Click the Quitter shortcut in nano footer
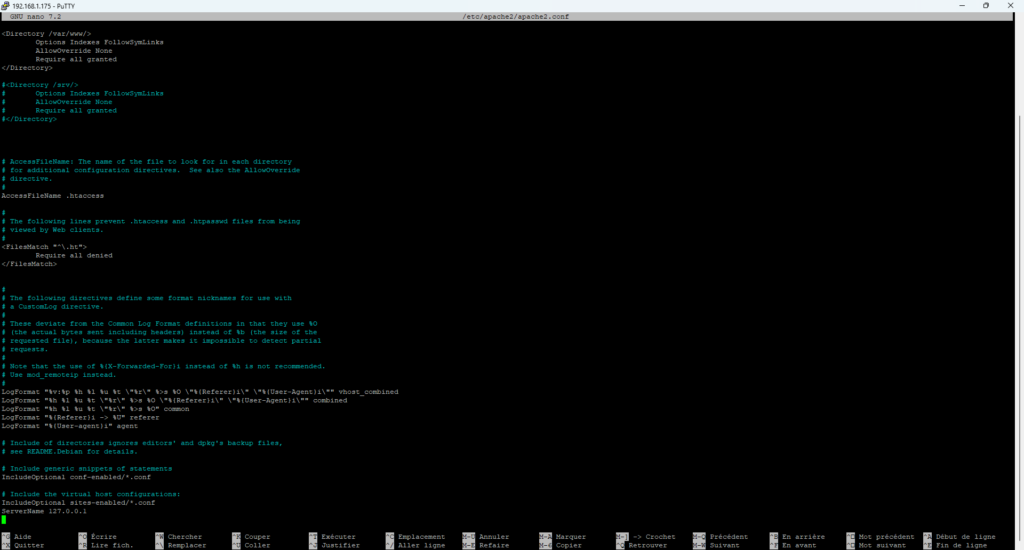The width and height of the screenshot is (1024, 550). 29,545
